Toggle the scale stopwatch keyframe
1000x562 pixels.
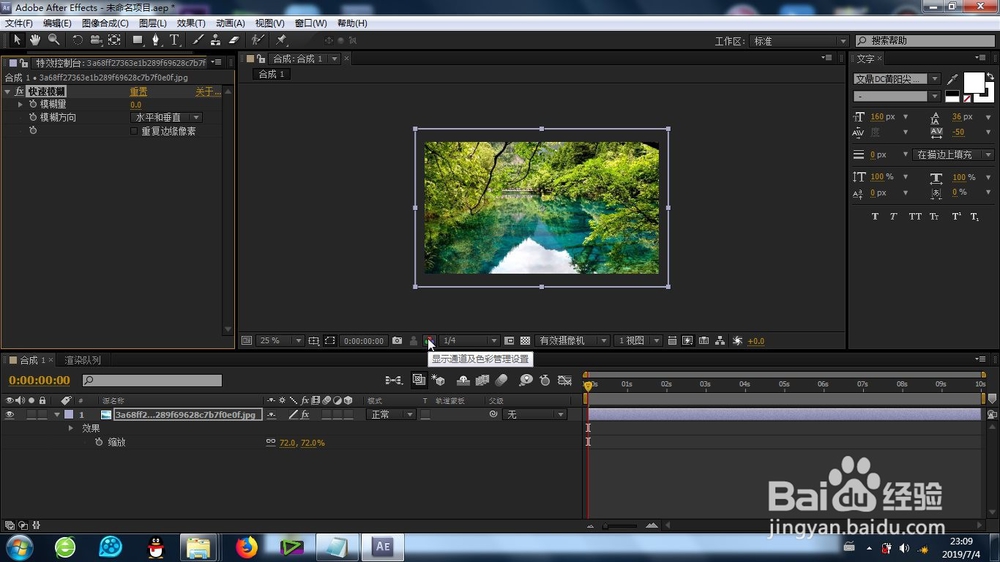coord(99,441)
